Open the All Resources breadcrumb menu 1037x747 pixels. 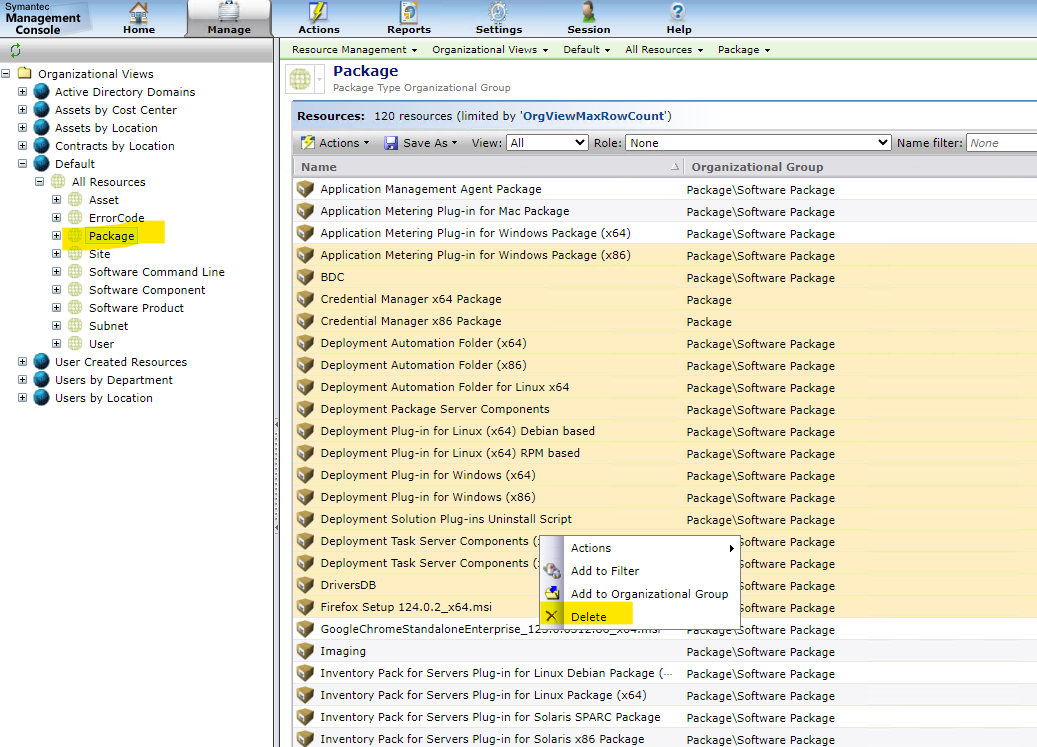[x=664, y=50]
